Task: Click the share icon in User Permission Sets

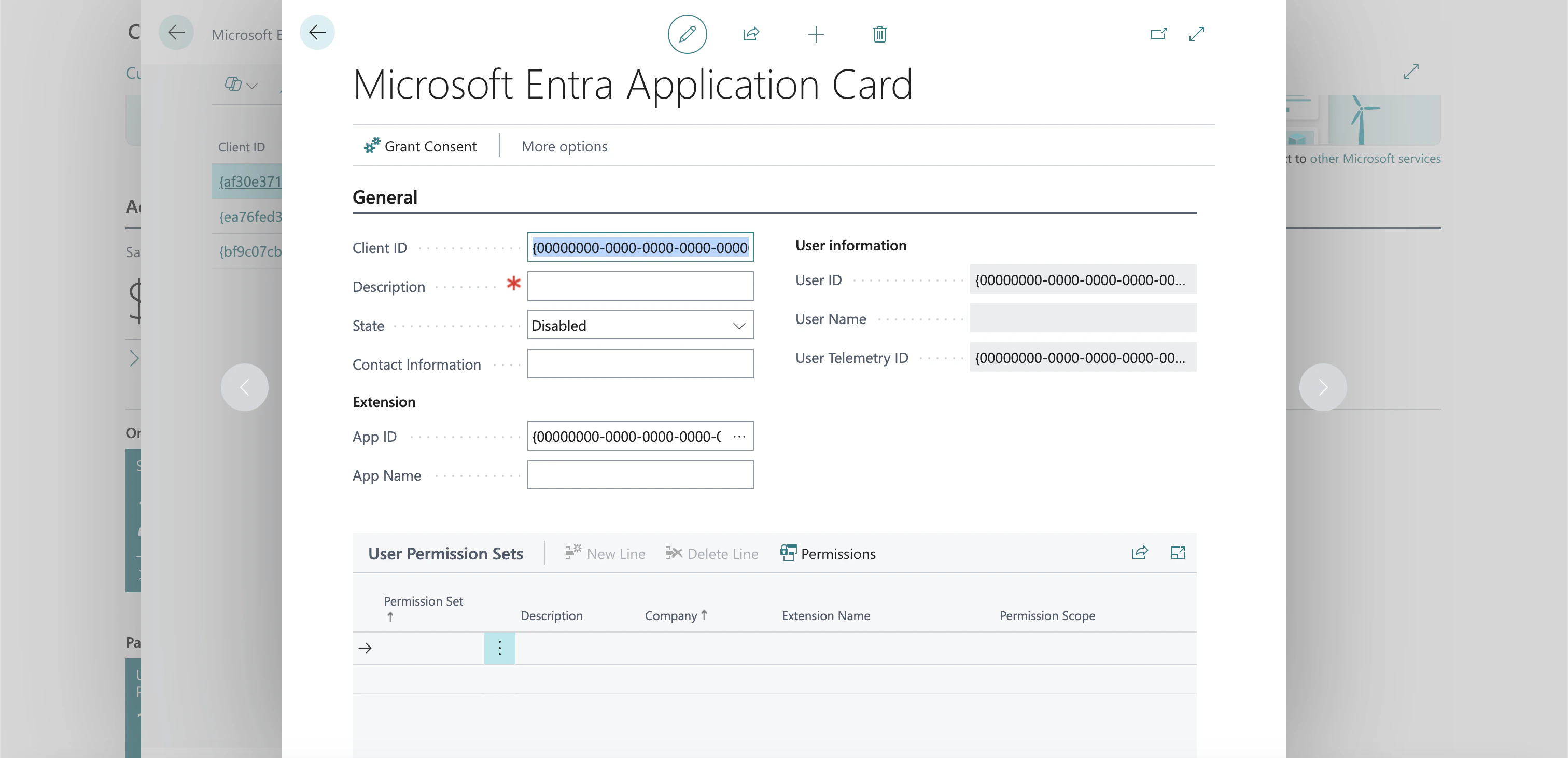Action: 1140,553
